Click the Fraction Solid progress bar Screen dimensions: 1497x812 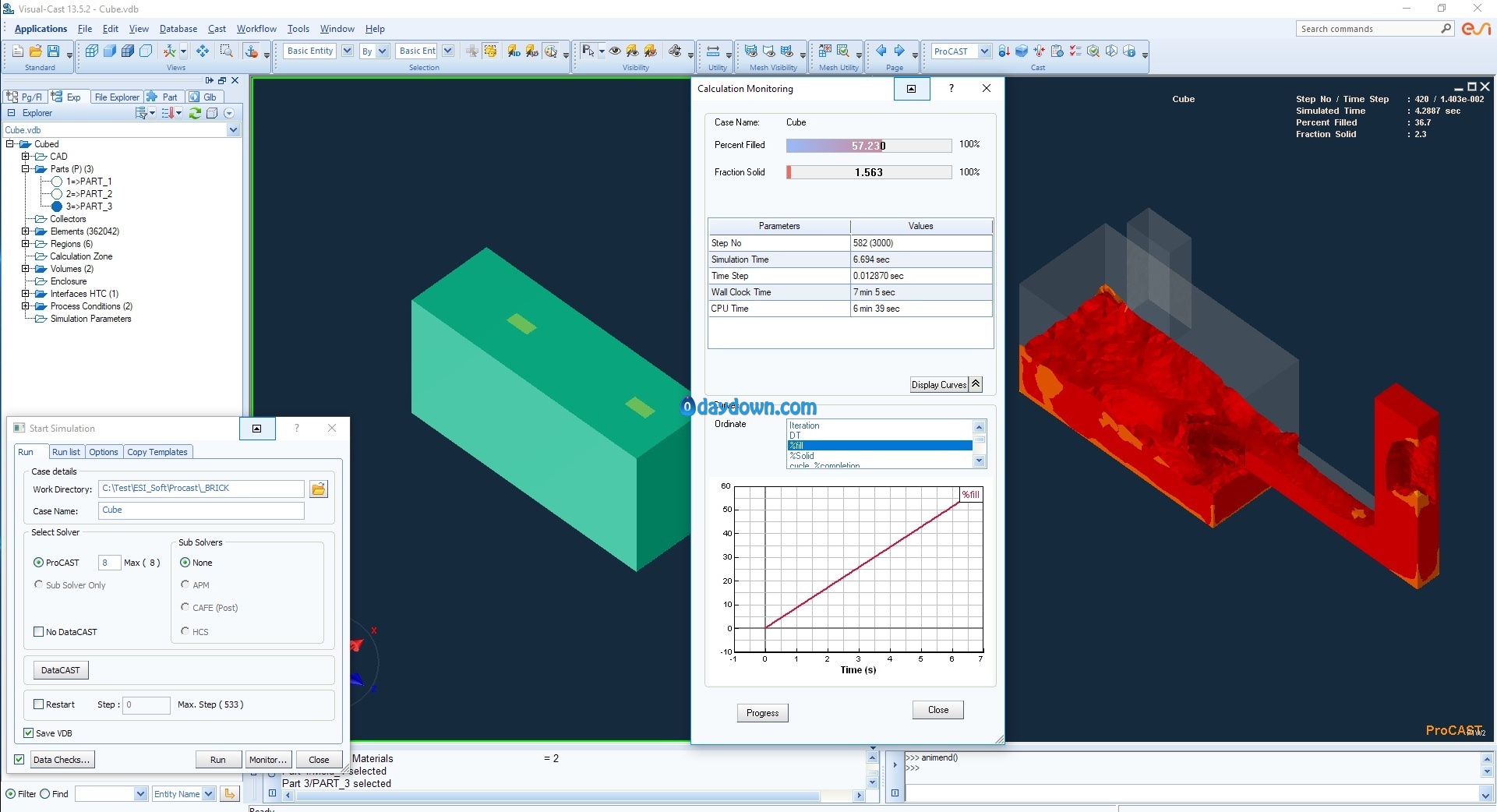click(869, 172)
